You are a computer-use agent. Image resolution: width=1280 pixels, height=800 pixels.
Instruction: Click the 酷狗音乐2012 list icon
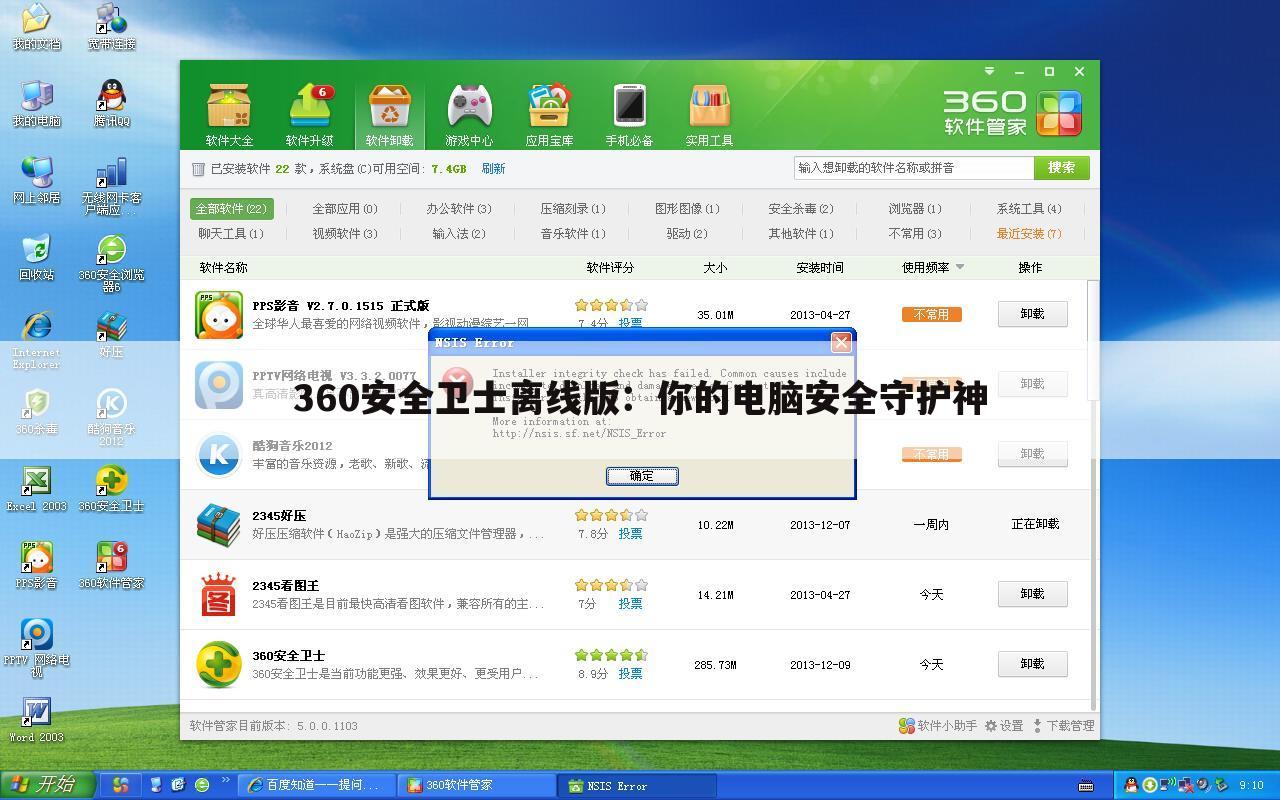219,454
